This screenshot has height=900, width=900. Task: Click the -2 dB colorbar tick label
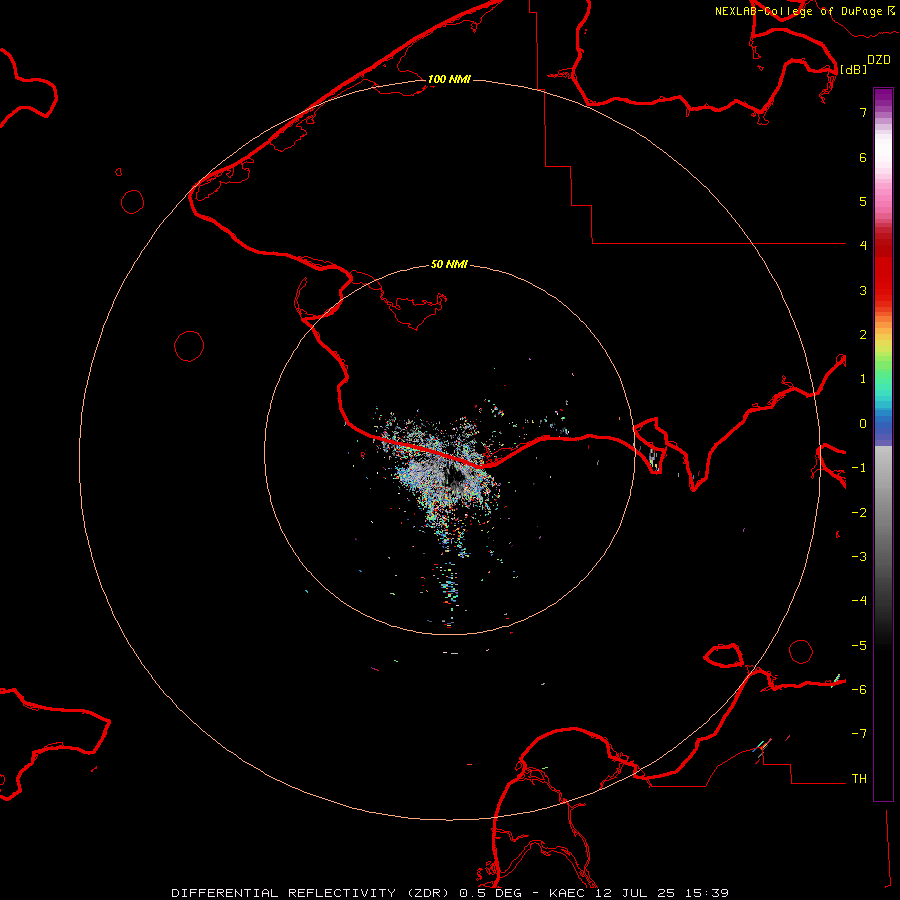click(859, 513)
